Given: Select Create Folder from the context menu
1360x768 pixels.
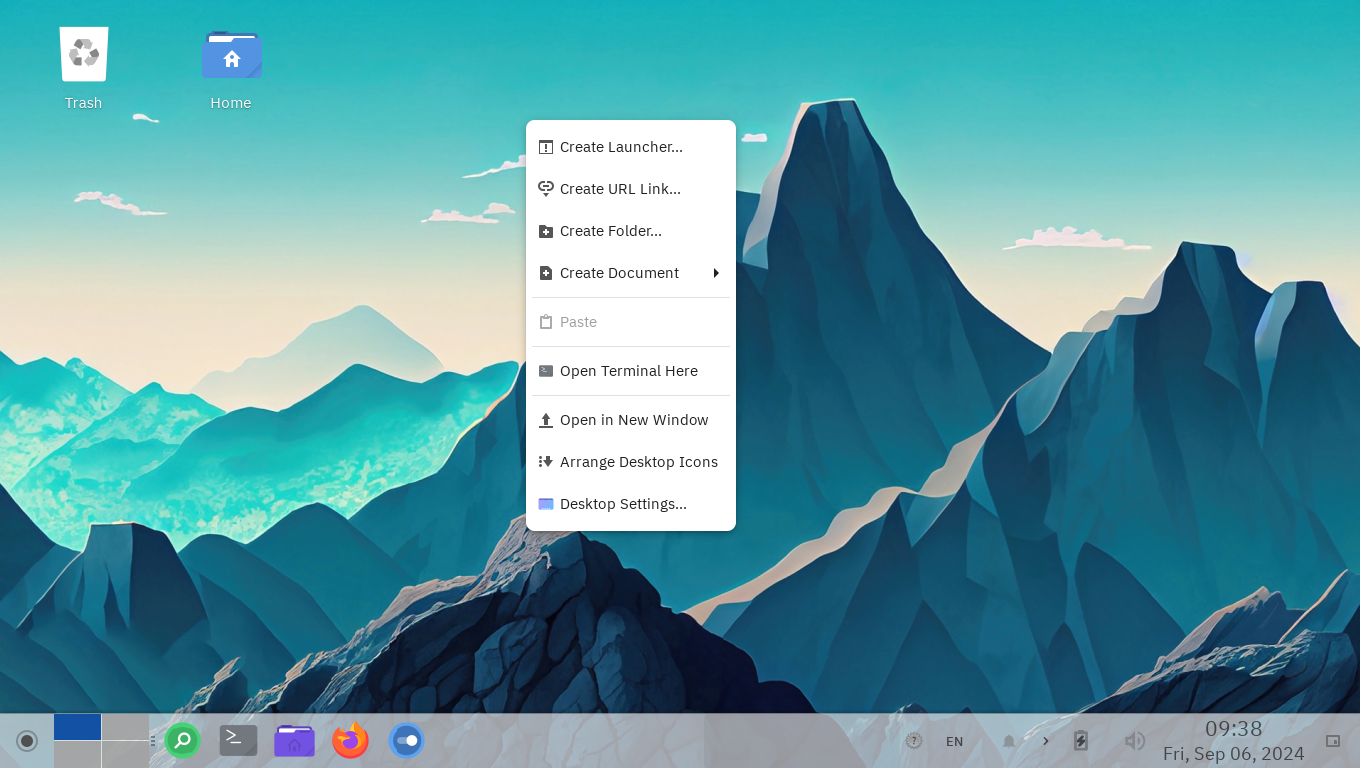Looking at the screenshot, I should (610, 230).
